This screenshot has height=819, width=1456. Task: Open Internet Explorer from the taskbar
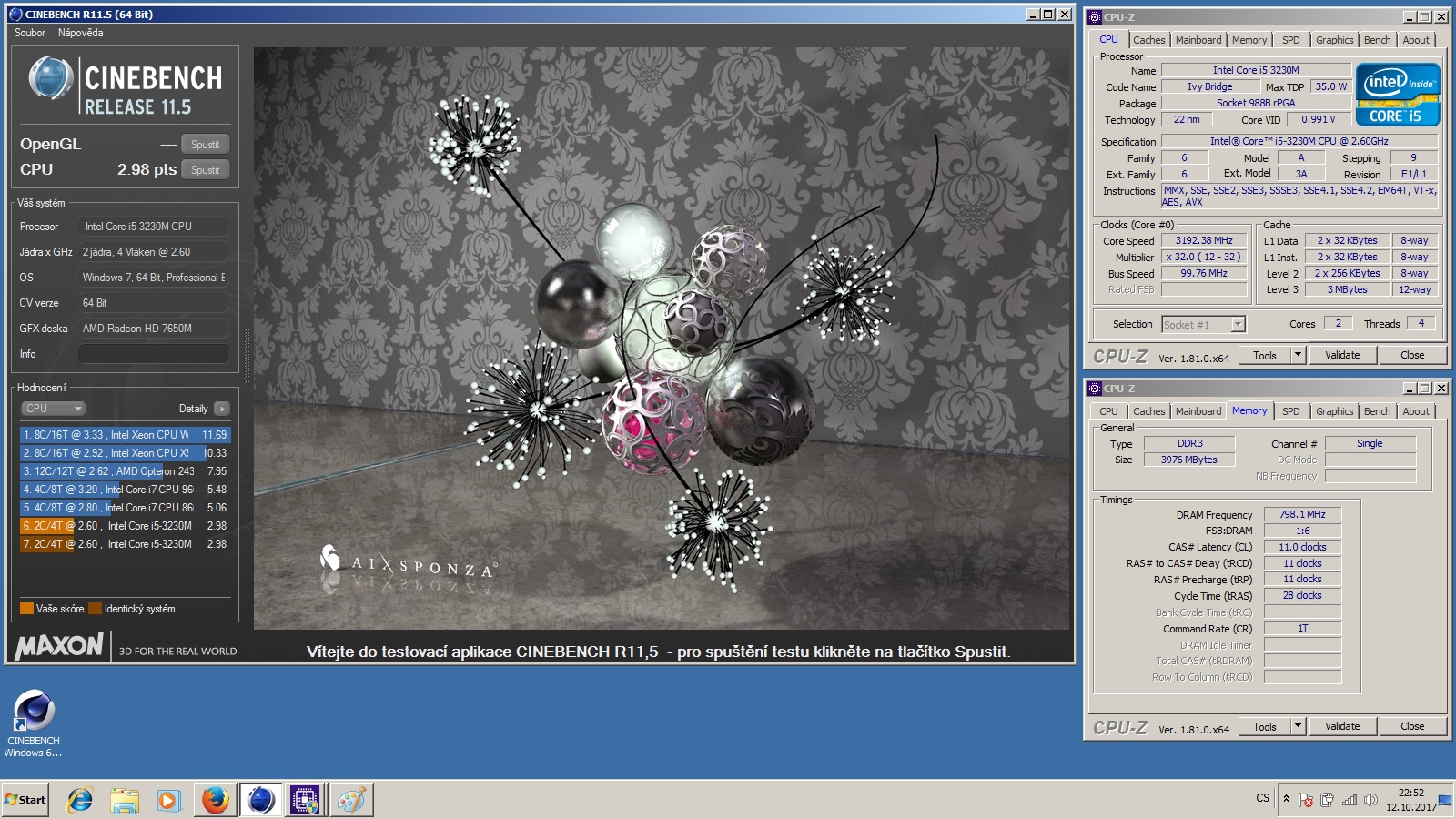(x=80, y=800)
